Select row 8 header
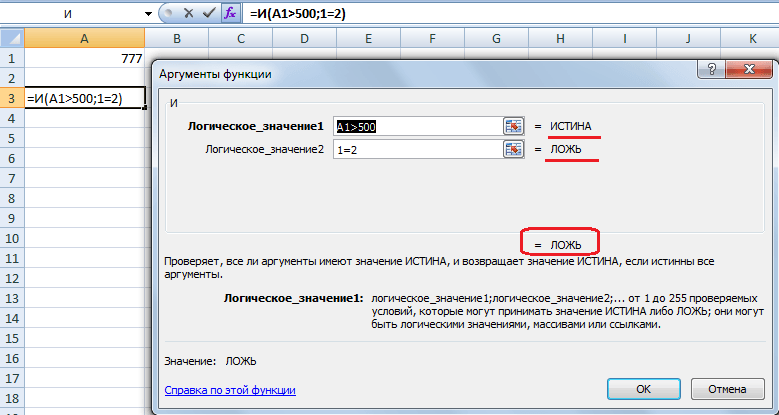The width and height of the screenshot is (779, 415). [x=12, y=198]
